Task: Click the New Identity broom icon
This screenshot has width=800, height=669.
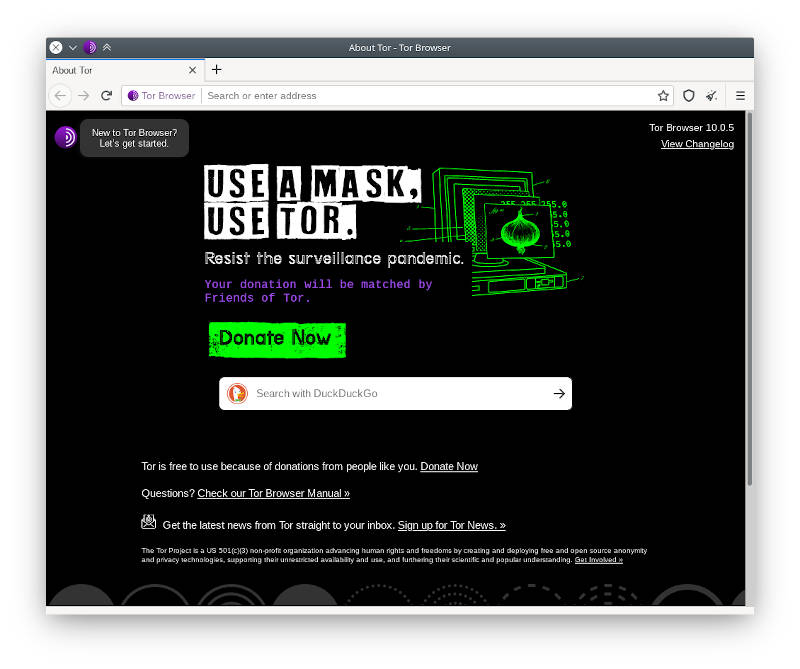Action: 711,95
